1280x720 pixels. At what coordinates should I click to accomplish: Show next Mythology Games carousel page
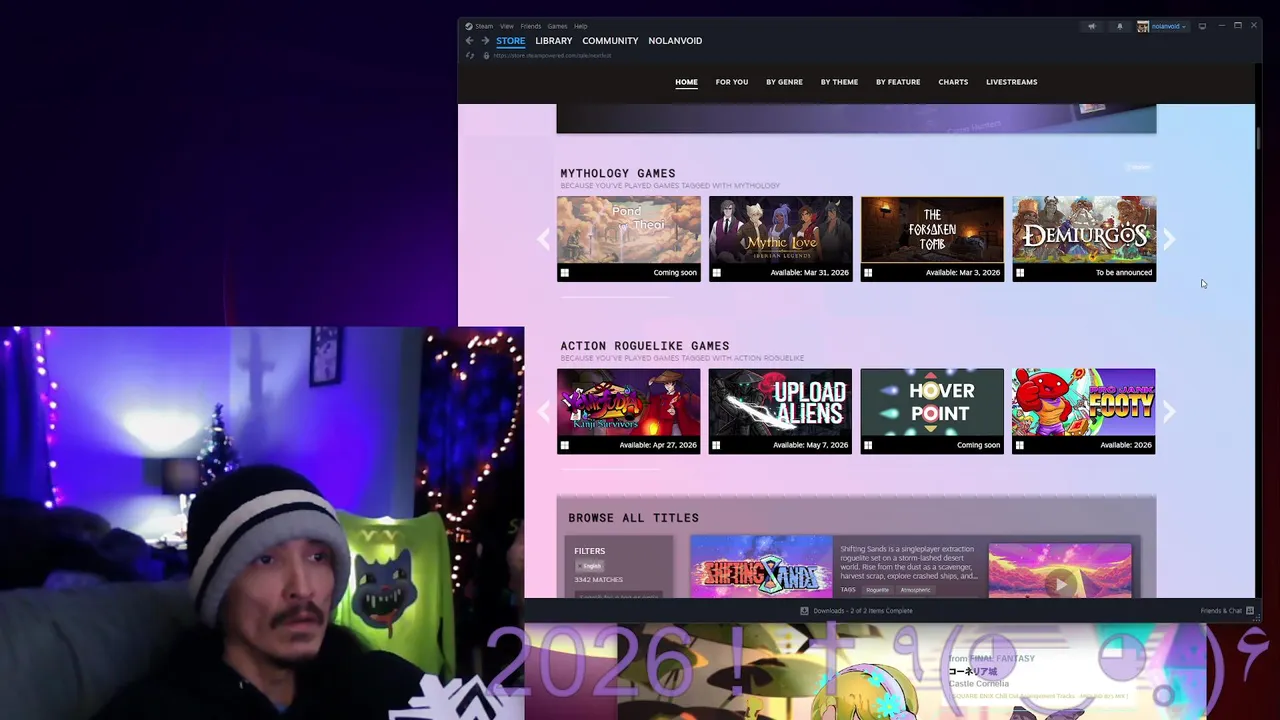[x=1169, y=239]
